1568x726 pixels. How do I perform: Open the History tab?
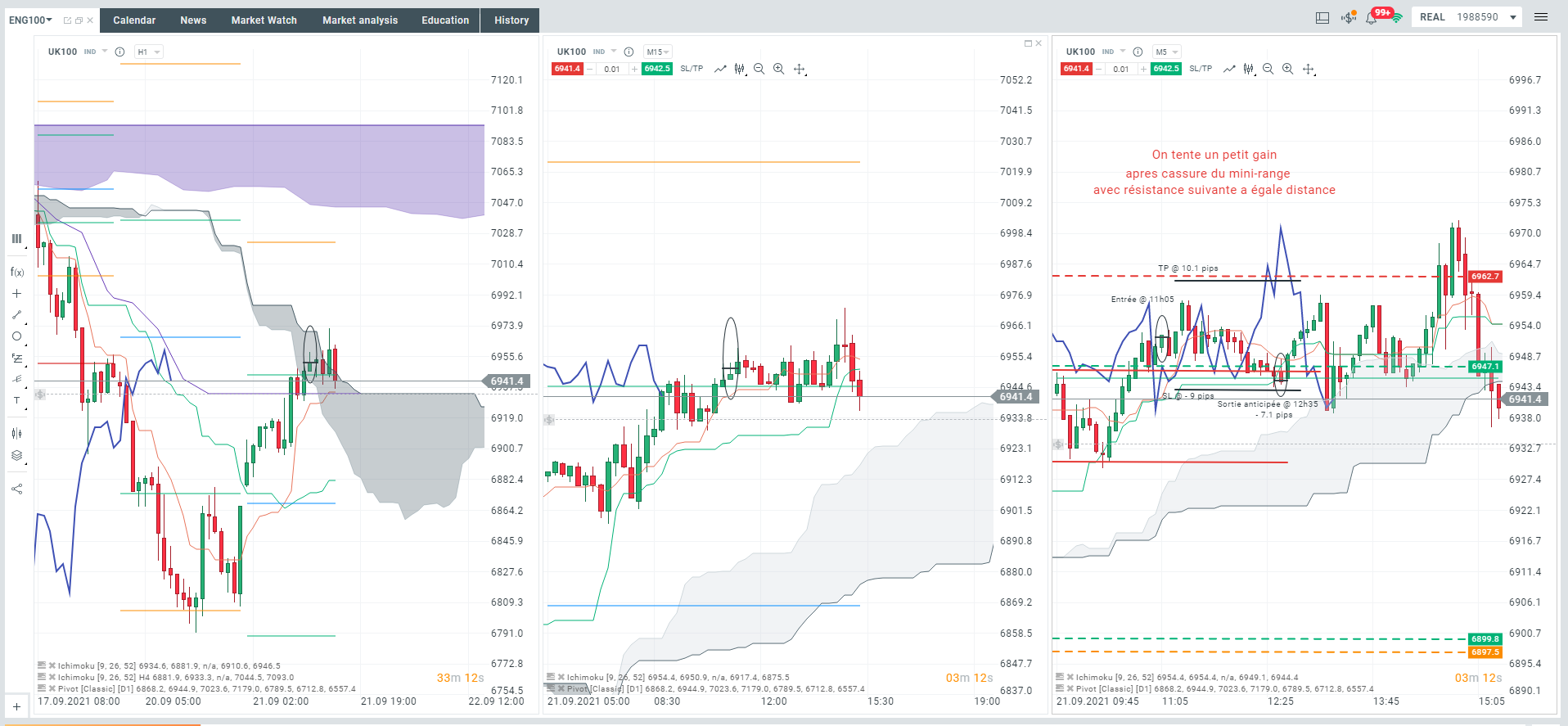pos(511,20)
